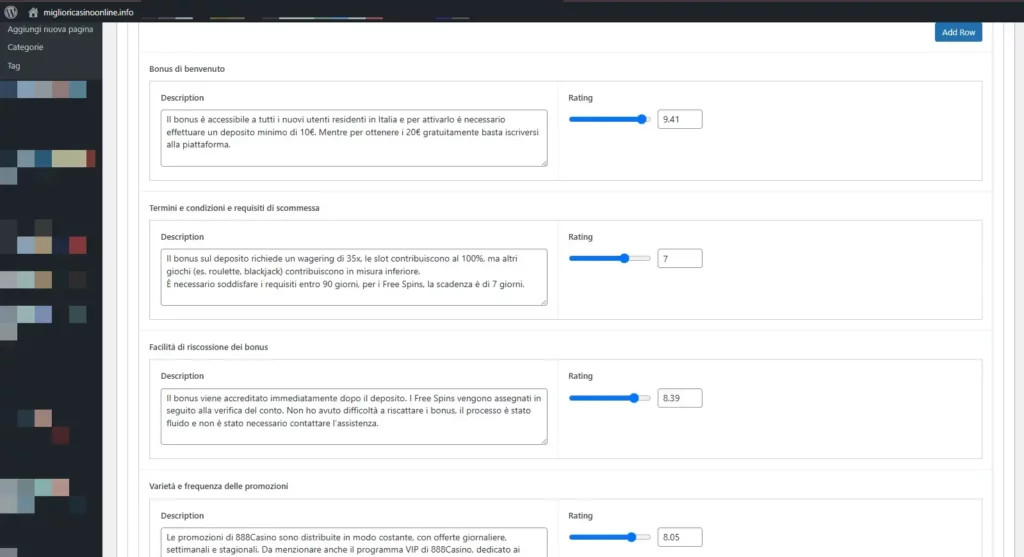This screenshot has width=1024, height=557.
Task: Click Facilità di riscossione description textarea
Action: [x=354, y=417]
